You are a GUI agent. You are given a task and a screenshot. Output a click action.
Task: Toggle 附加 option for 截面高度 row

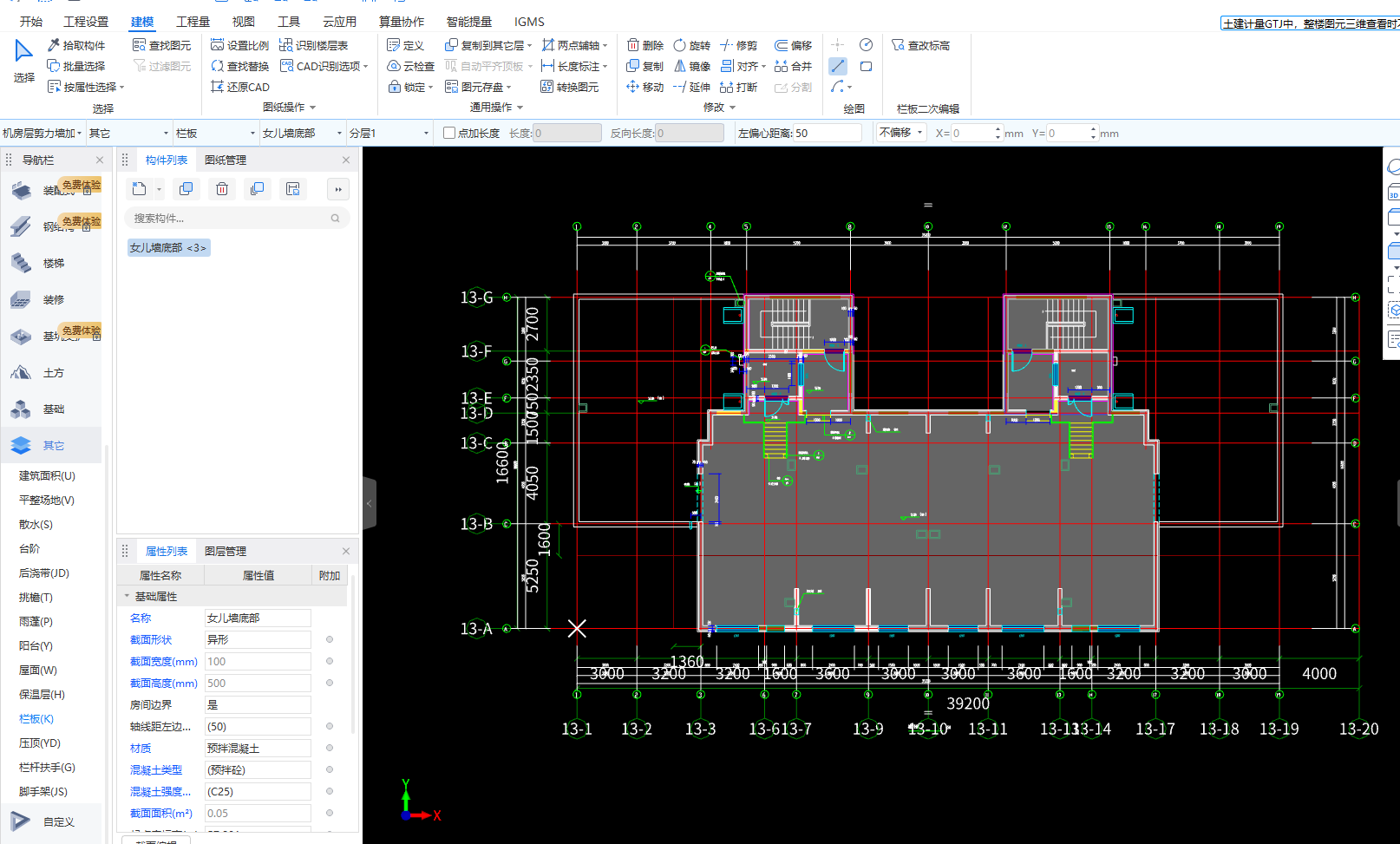pos(330,683)
